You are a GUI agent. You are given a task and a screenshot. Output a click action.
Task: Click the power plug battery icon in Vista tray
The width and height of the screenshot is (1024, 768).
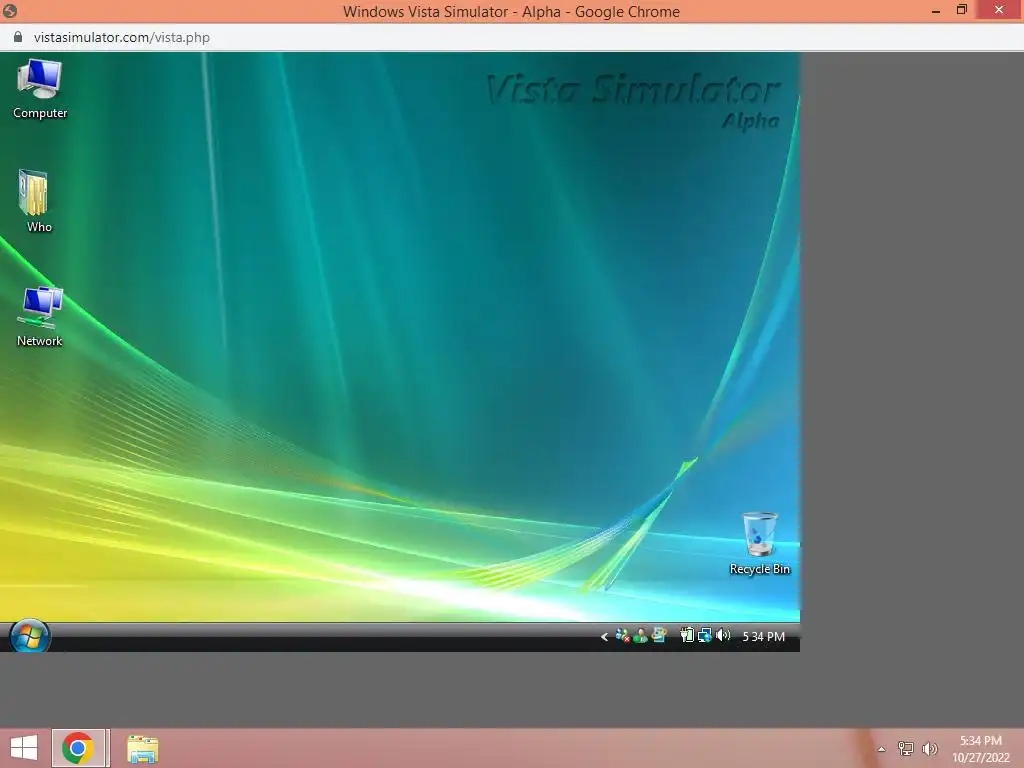pos(686,635)
